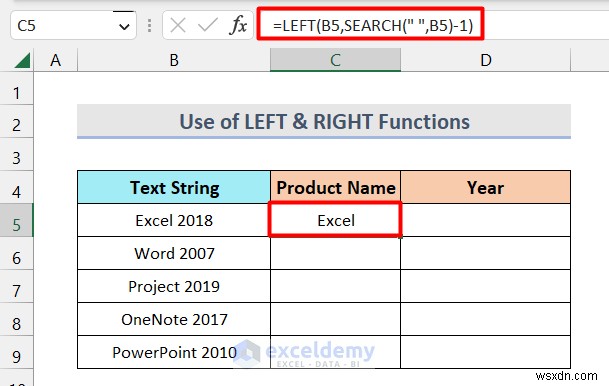The image size is (609, 386).
Task: Select empty Product Name cell beside Project 2019
Action: [336, 286]
